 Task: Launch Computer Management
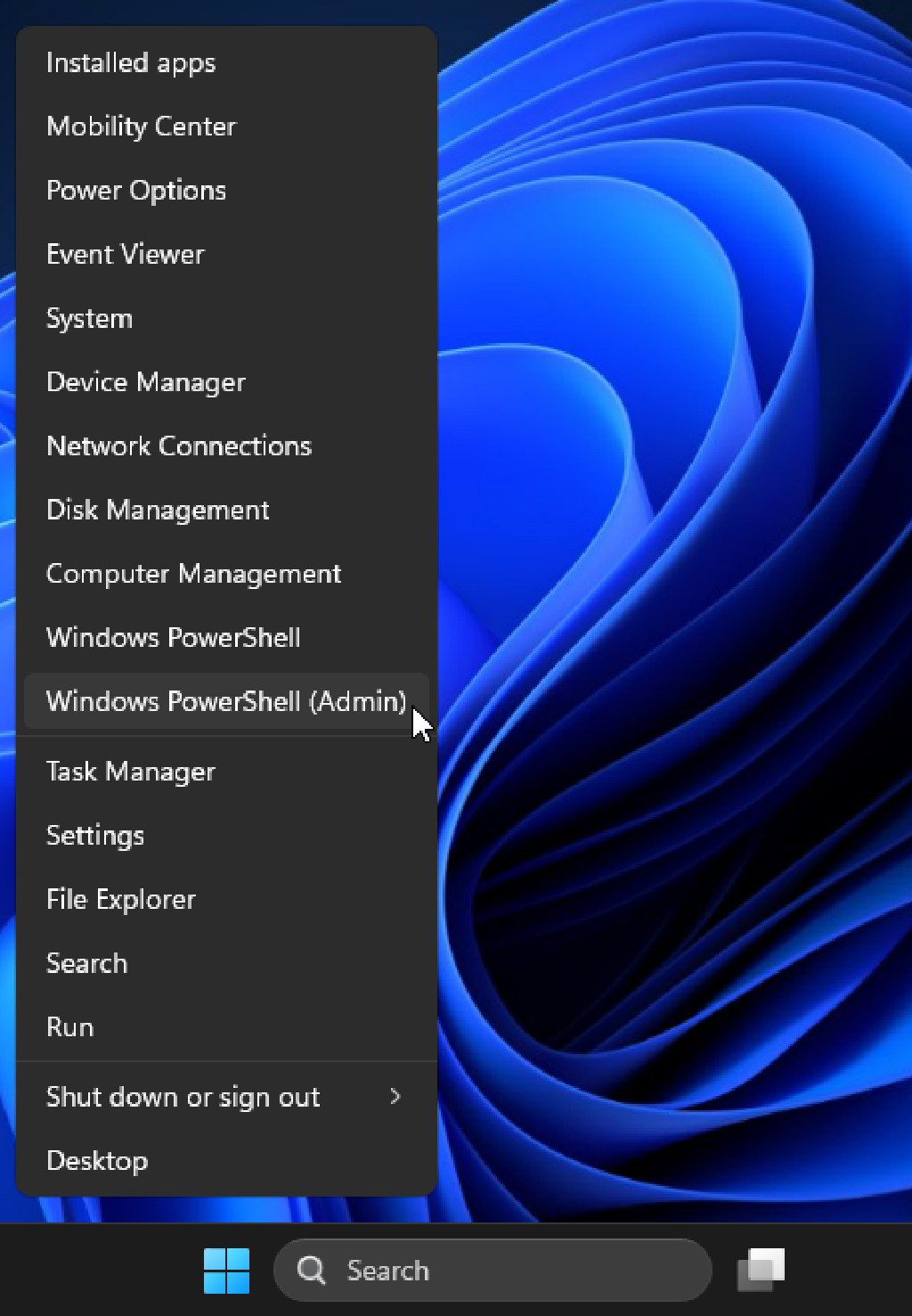point(193,574)
